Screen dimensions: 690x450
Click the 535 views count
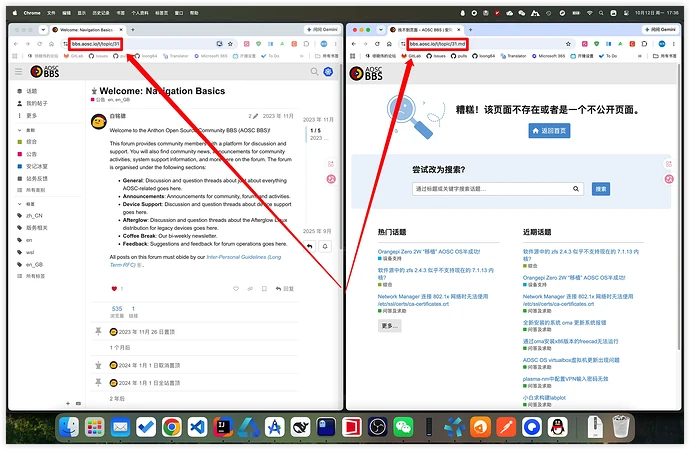pyautogui.click(x=117, y=311)
